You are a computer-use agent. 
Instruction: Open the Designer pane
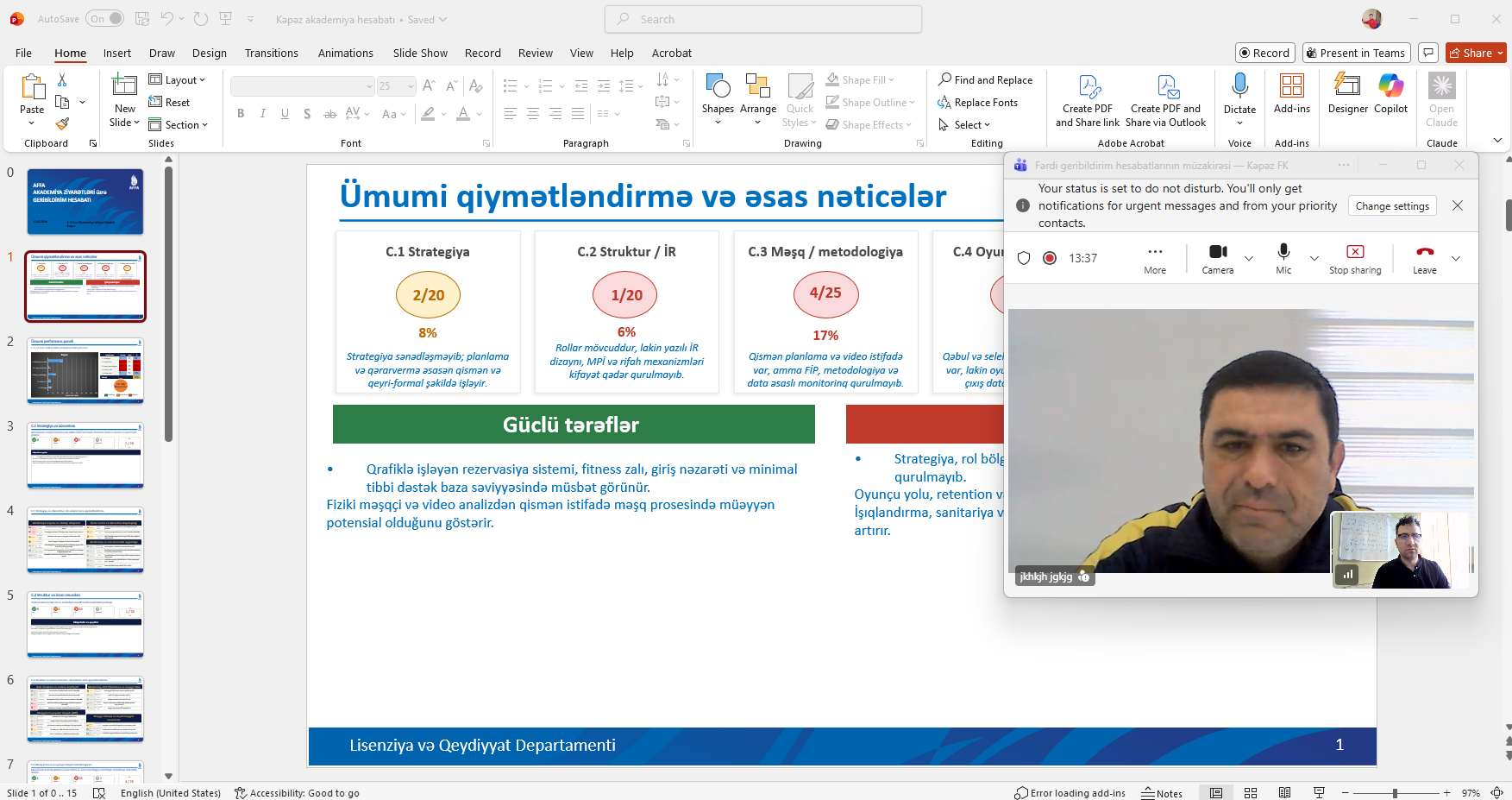click(1347, 93)
